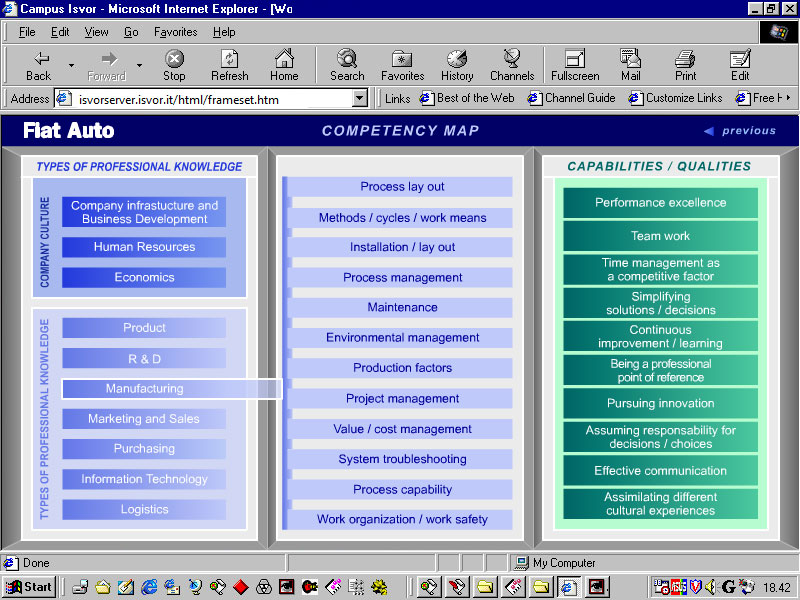Open Process capability competency

402,490
